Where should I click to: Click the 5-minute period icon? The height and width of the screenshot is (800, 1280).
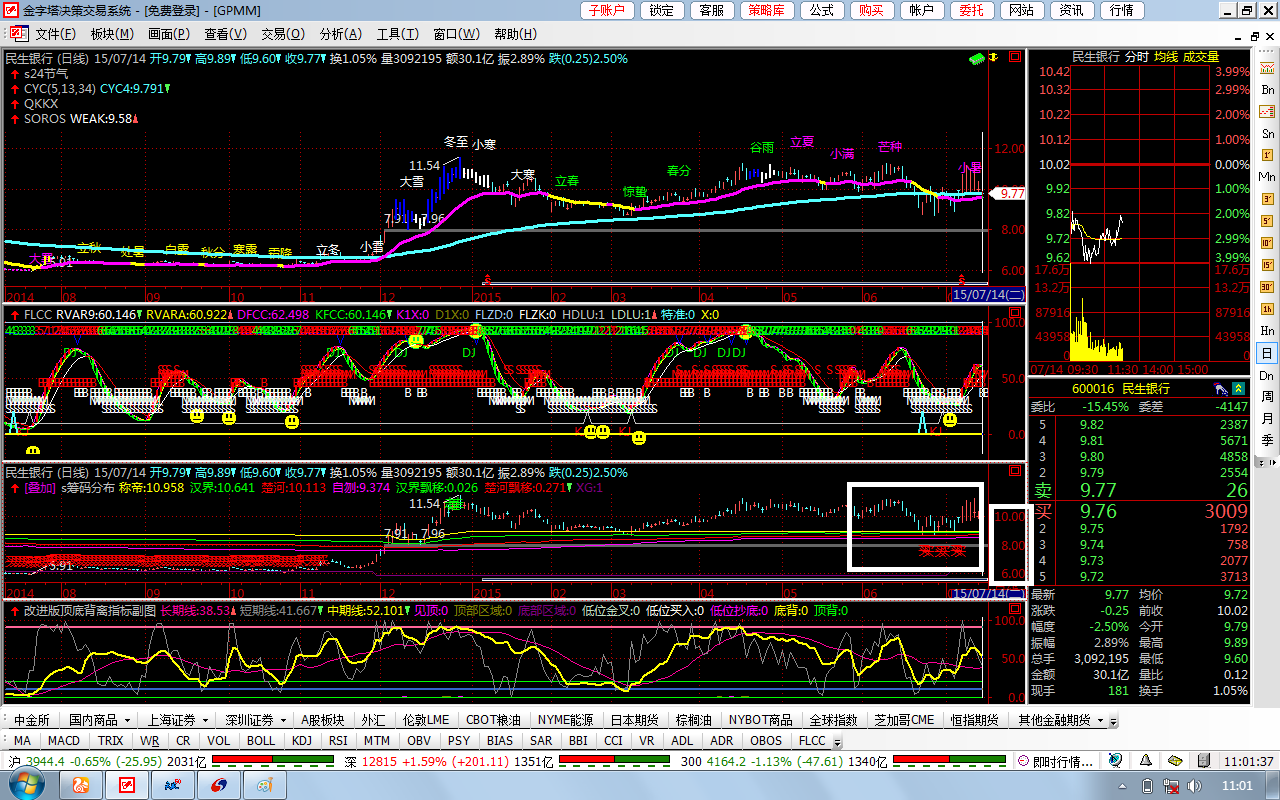1267,221
